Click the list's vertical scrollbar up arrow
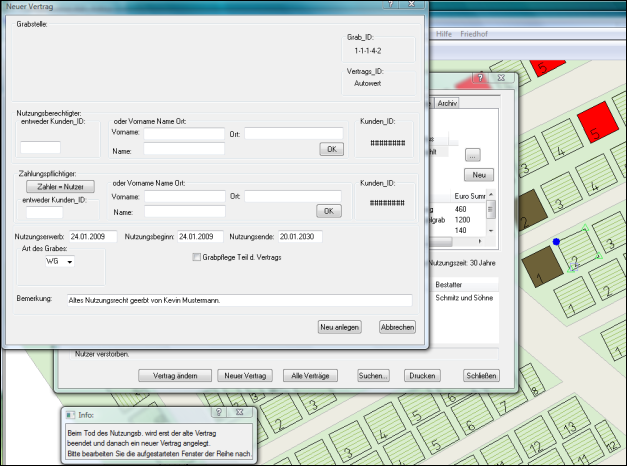 click(491, 194)
